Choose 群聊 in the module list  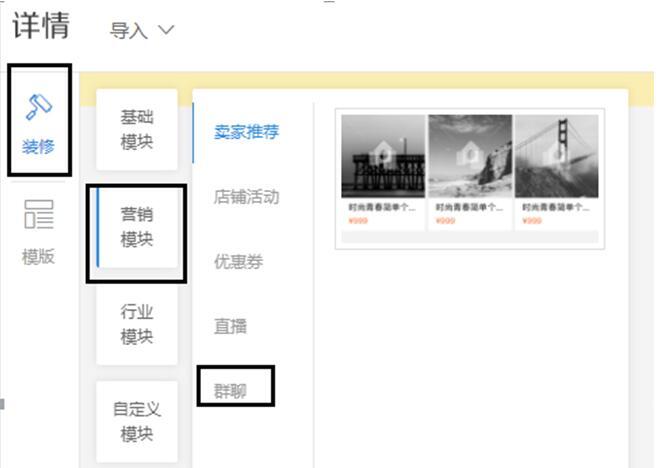pos(230,391)
